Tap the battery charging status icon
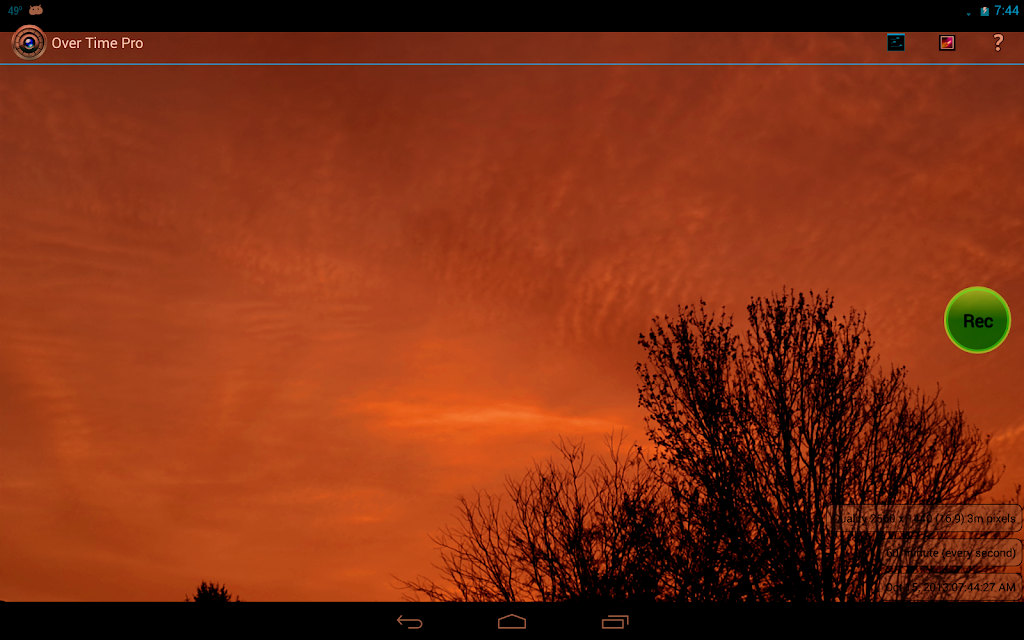Screen dimensions: 1024x640 click(x=984, y=11)
